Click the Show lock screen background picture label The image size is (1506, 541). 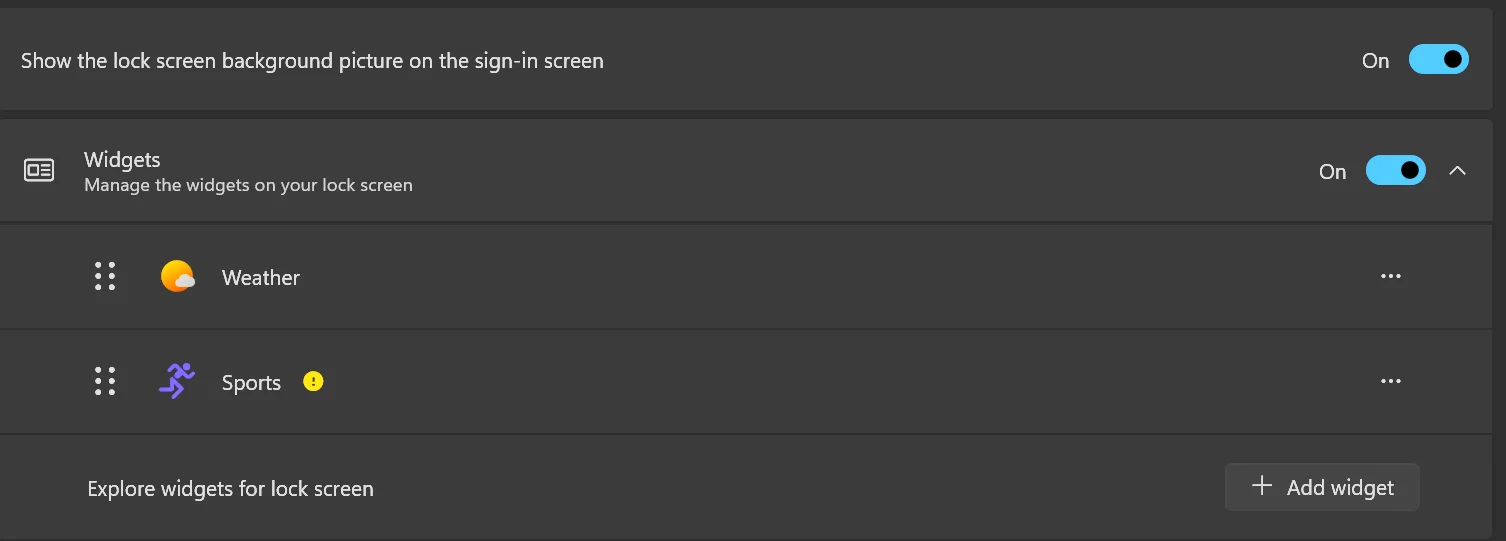coord(312,61)
